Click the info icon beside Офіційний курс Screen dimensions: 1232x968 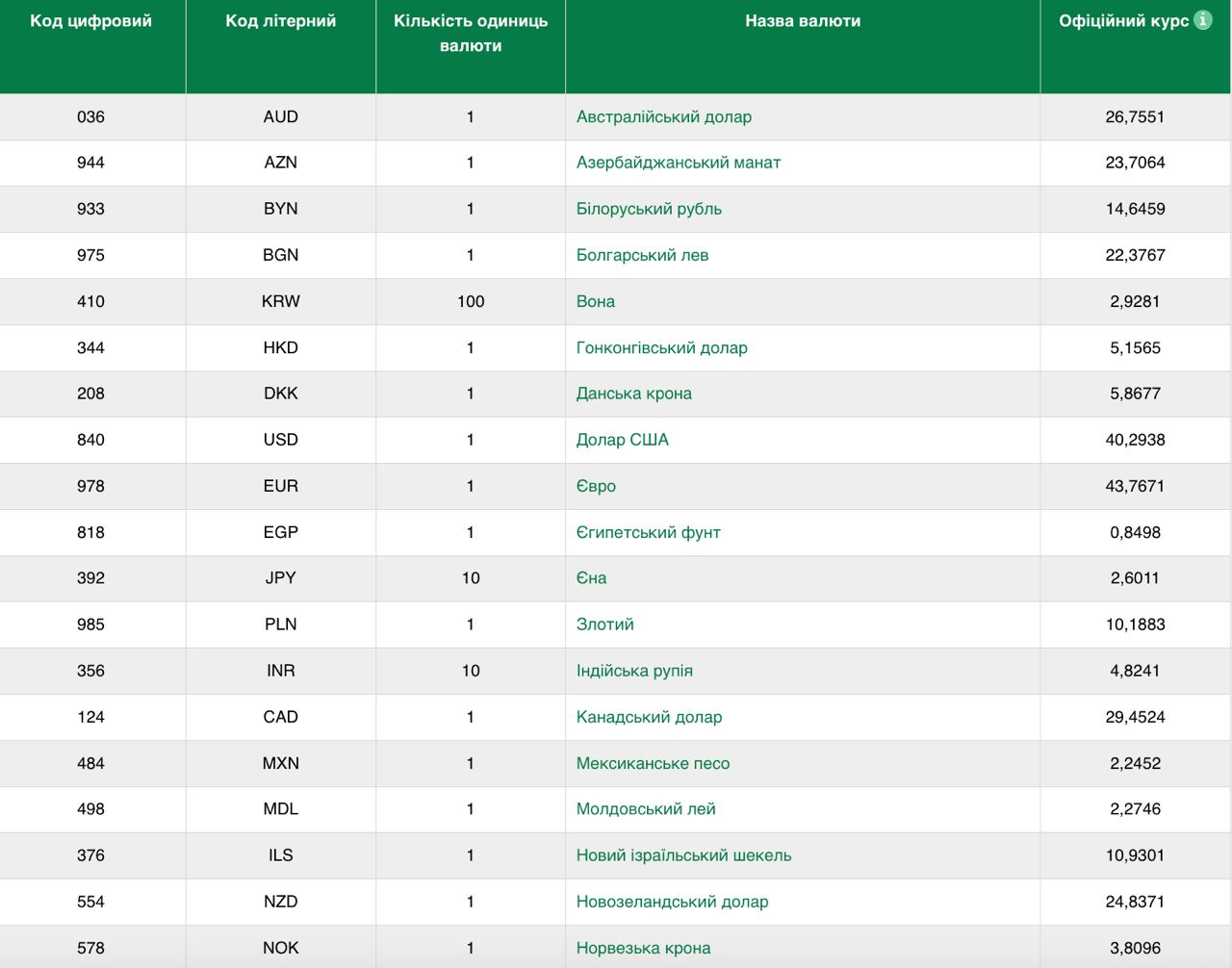point(1203,20)
